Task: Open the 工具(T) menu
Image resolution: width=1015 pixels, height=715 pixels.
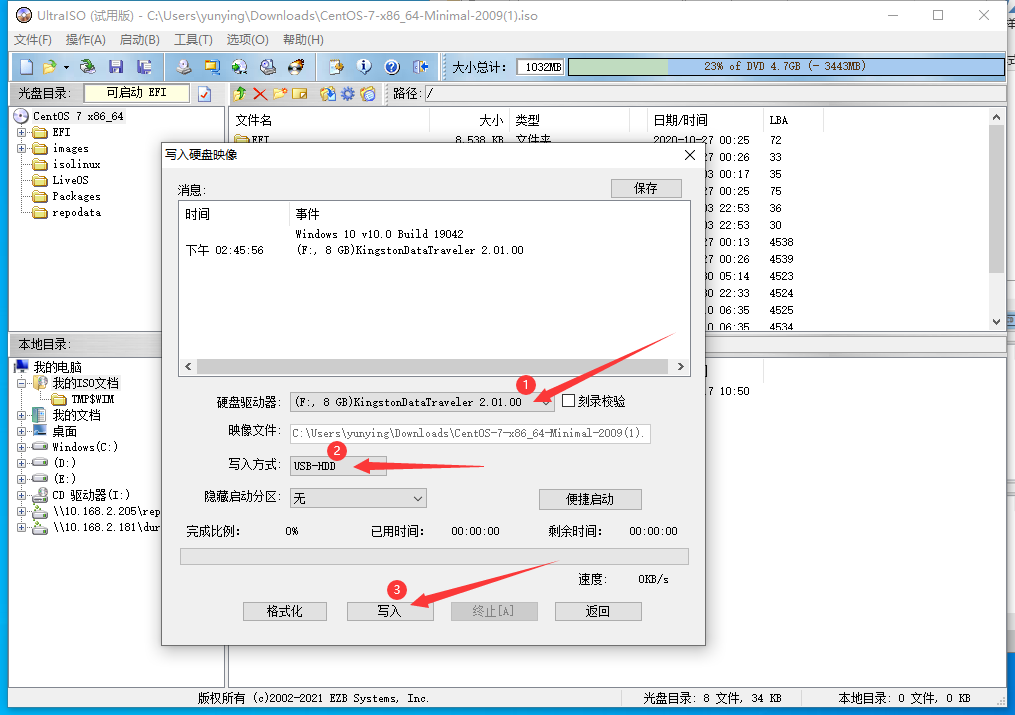Action: [x=193, y=39]
